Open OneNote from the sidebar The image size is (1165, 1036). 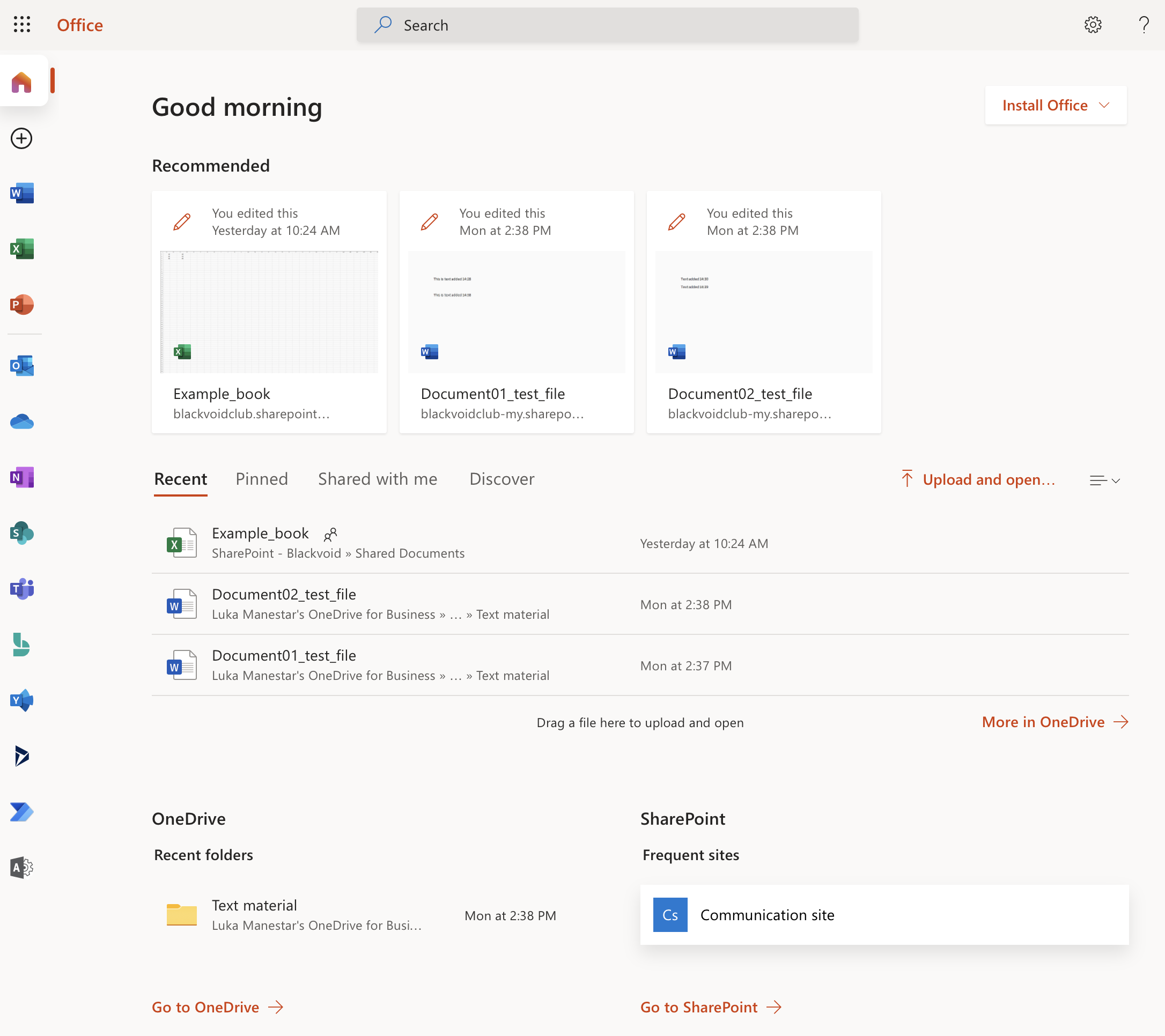(21, 477)
